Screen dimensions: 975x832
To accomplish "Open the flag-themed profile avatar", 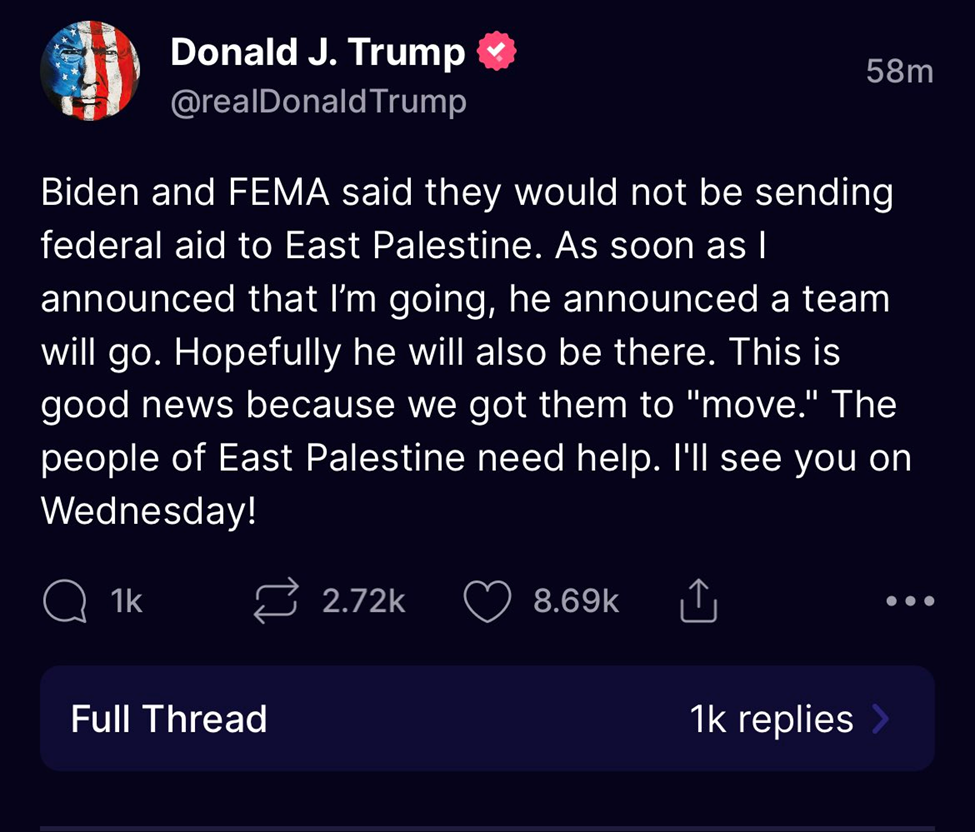I will click(x=89, y=71).
